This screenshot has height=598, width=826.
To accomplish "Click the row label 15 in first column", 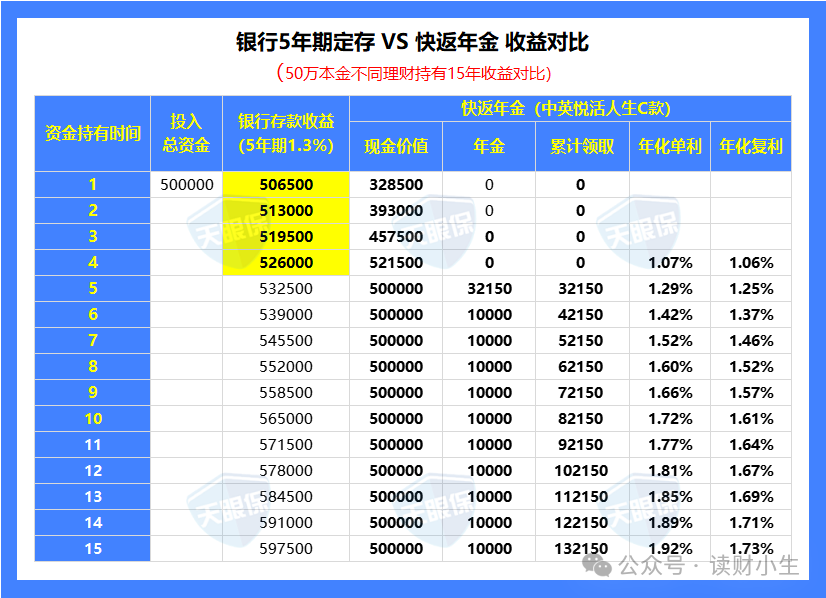I will 93,549.
